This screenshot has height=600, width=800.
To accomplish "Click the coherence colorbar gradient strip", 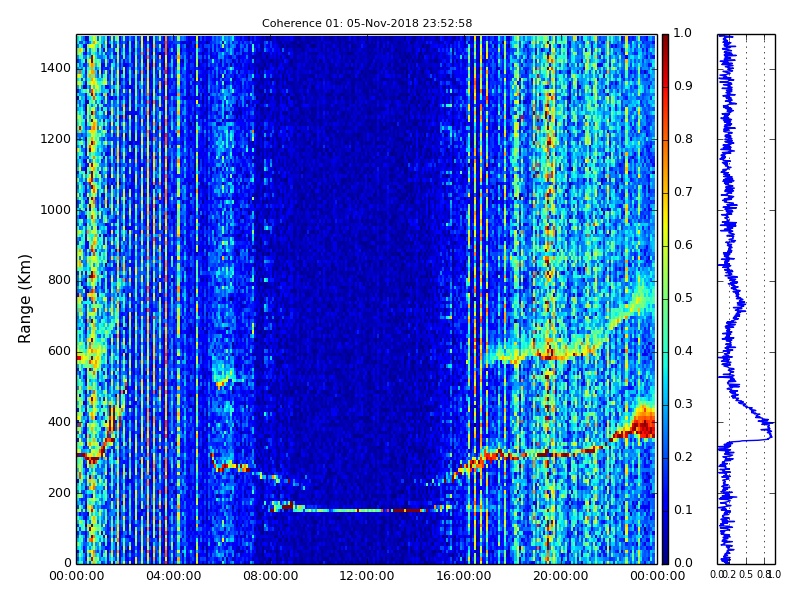I will point(665,299).
